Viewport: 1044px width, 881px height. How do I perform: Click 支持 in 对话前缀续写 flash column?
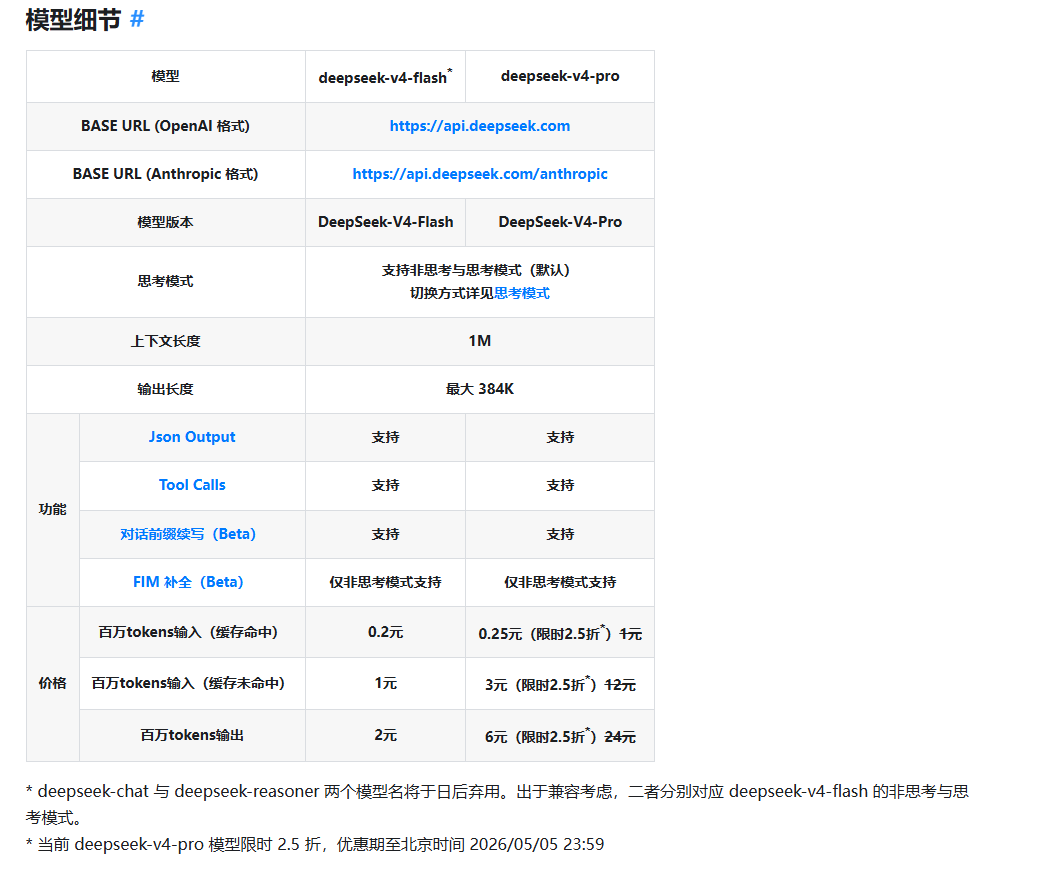(386, 535)
